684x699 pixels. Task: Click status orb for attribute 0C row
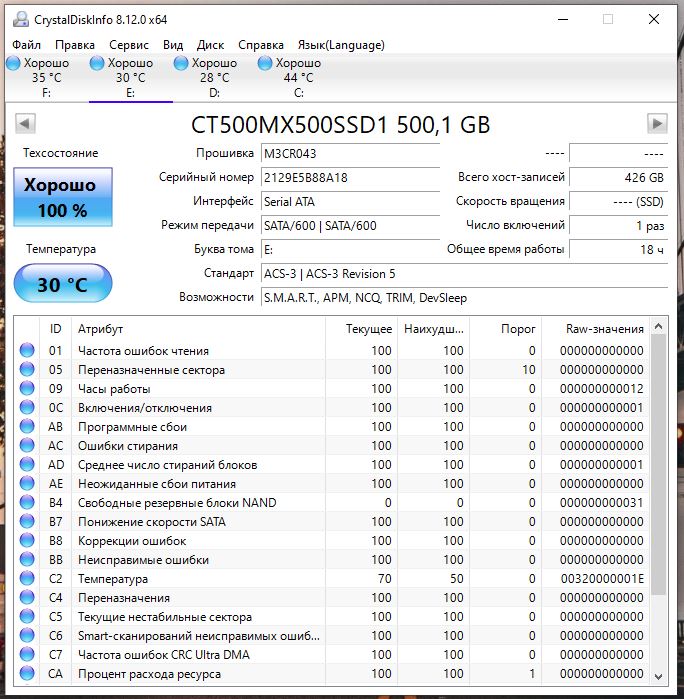[x=27, y=407]
